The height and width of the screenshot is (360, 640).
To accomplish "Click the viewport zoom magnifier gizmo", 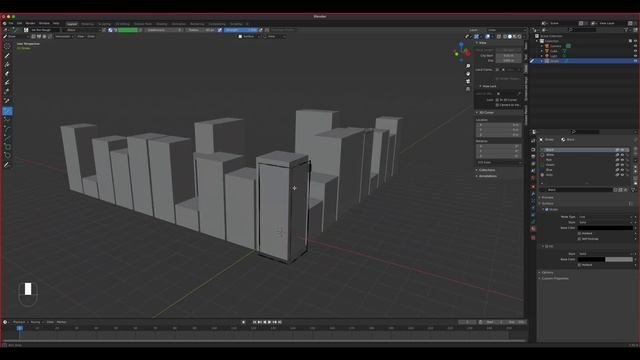I will pos(468,66).
